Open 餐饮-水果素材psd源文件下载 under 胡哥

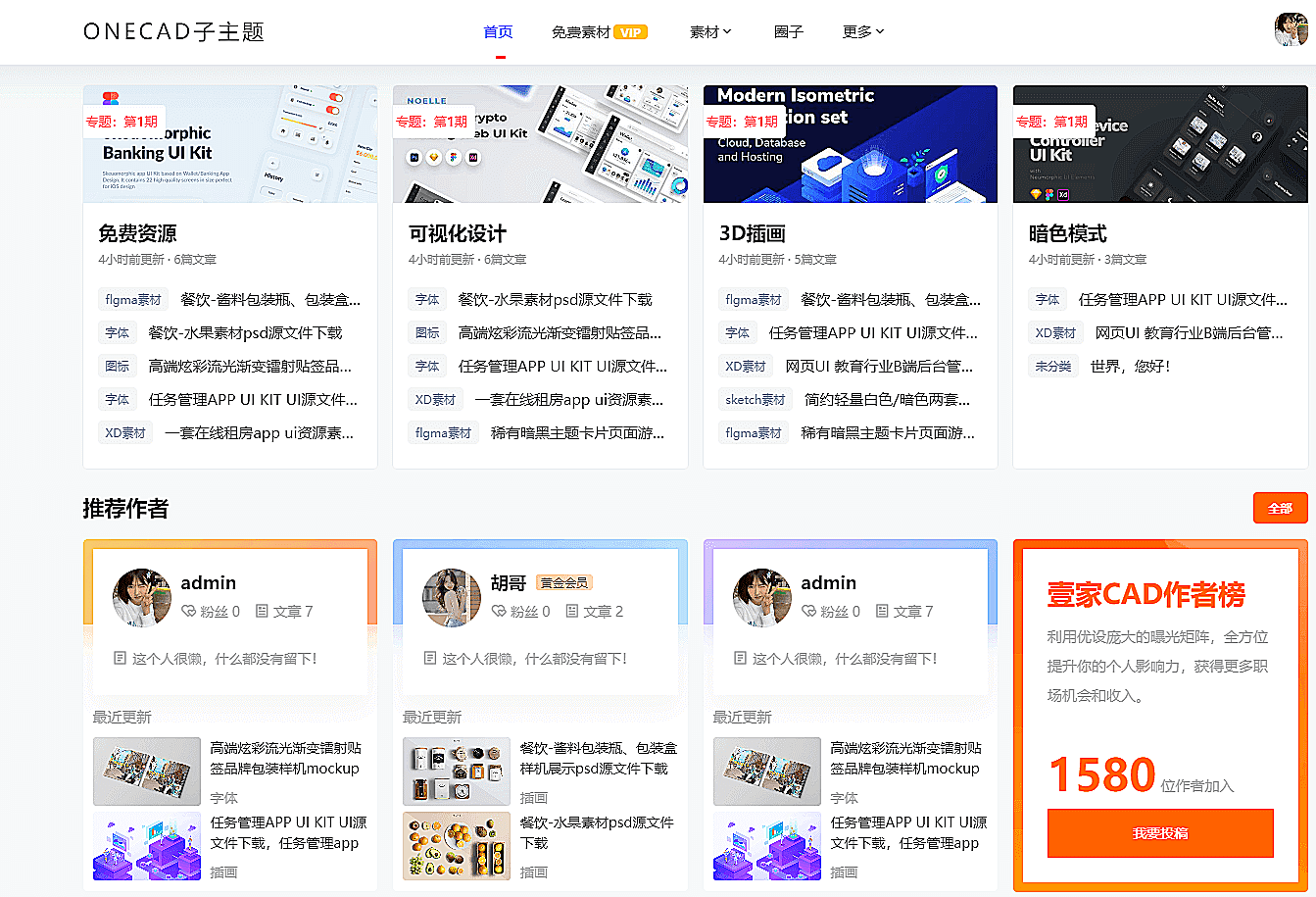pos(597,832)
